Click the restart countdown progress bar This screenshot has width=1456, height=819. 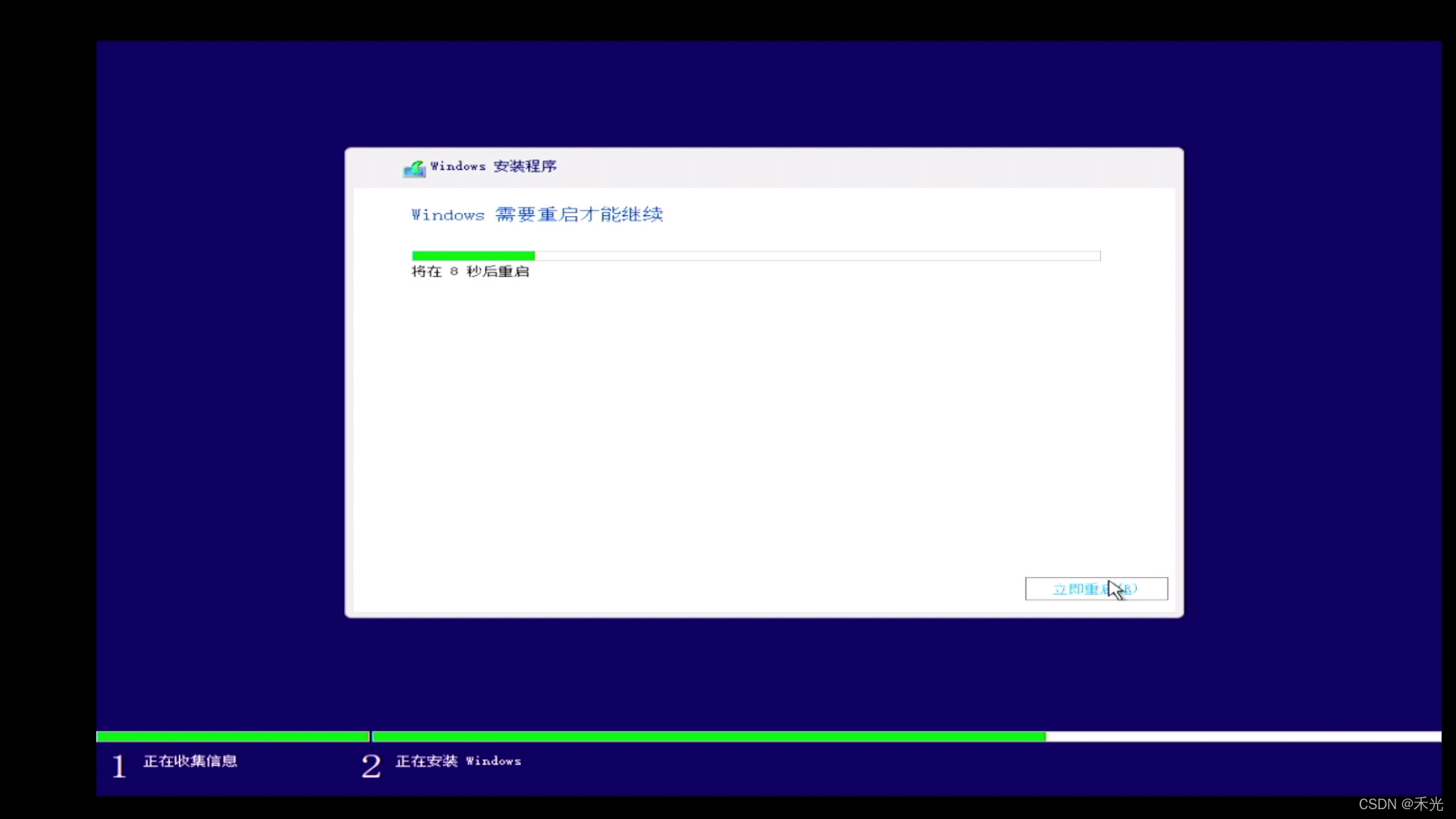[756, 256]
